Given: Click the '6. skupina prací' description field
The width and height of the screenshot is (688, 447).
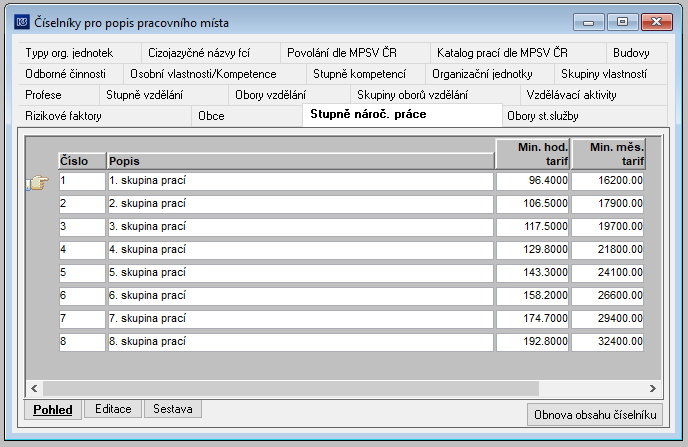Looking at the screenshot, I should tap(301, 296).
